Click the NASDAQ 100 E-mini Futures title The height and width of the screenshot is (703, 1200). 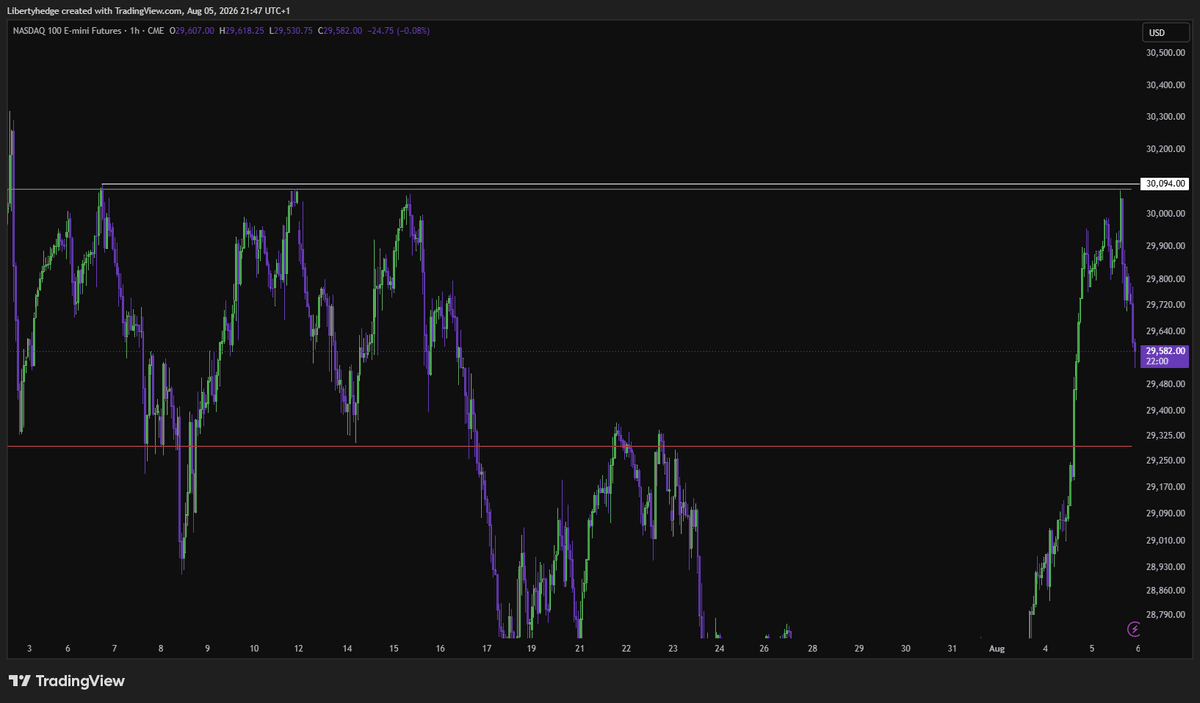pos(69,30)
